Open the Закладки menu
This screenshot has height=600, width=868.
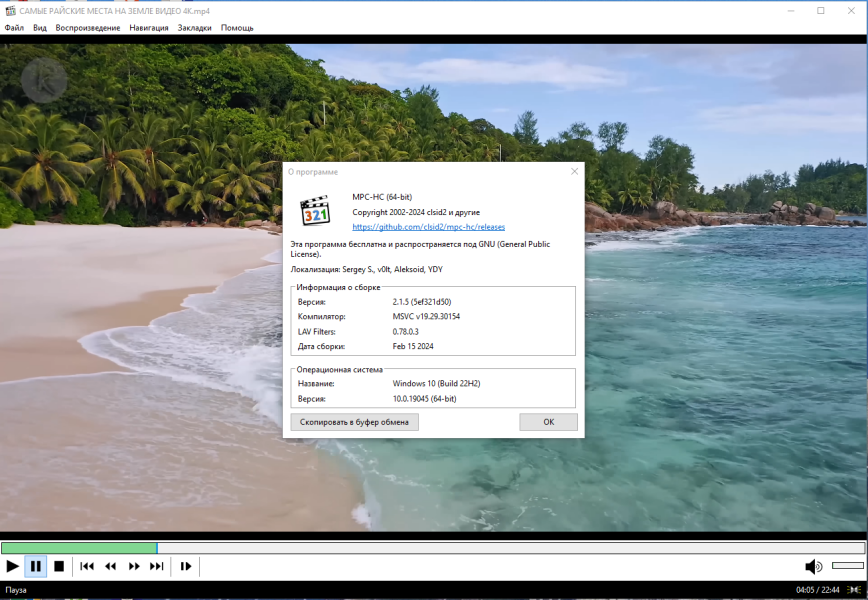click(x=194, y=28)
